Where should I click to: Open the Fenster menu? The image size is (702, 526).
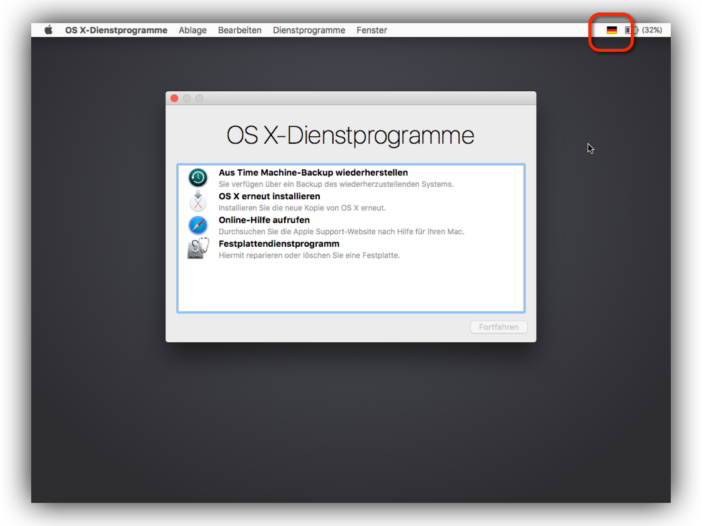372,30
